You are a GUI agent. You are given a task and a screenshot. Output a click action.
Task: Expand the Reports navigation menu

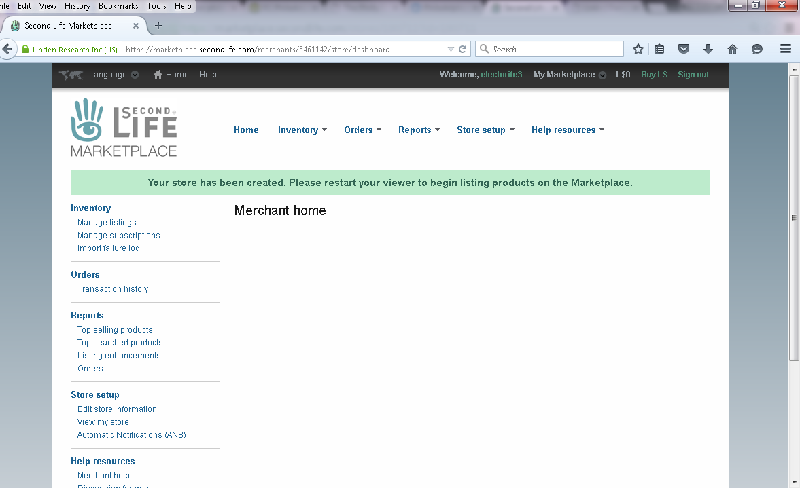(419, 130)
